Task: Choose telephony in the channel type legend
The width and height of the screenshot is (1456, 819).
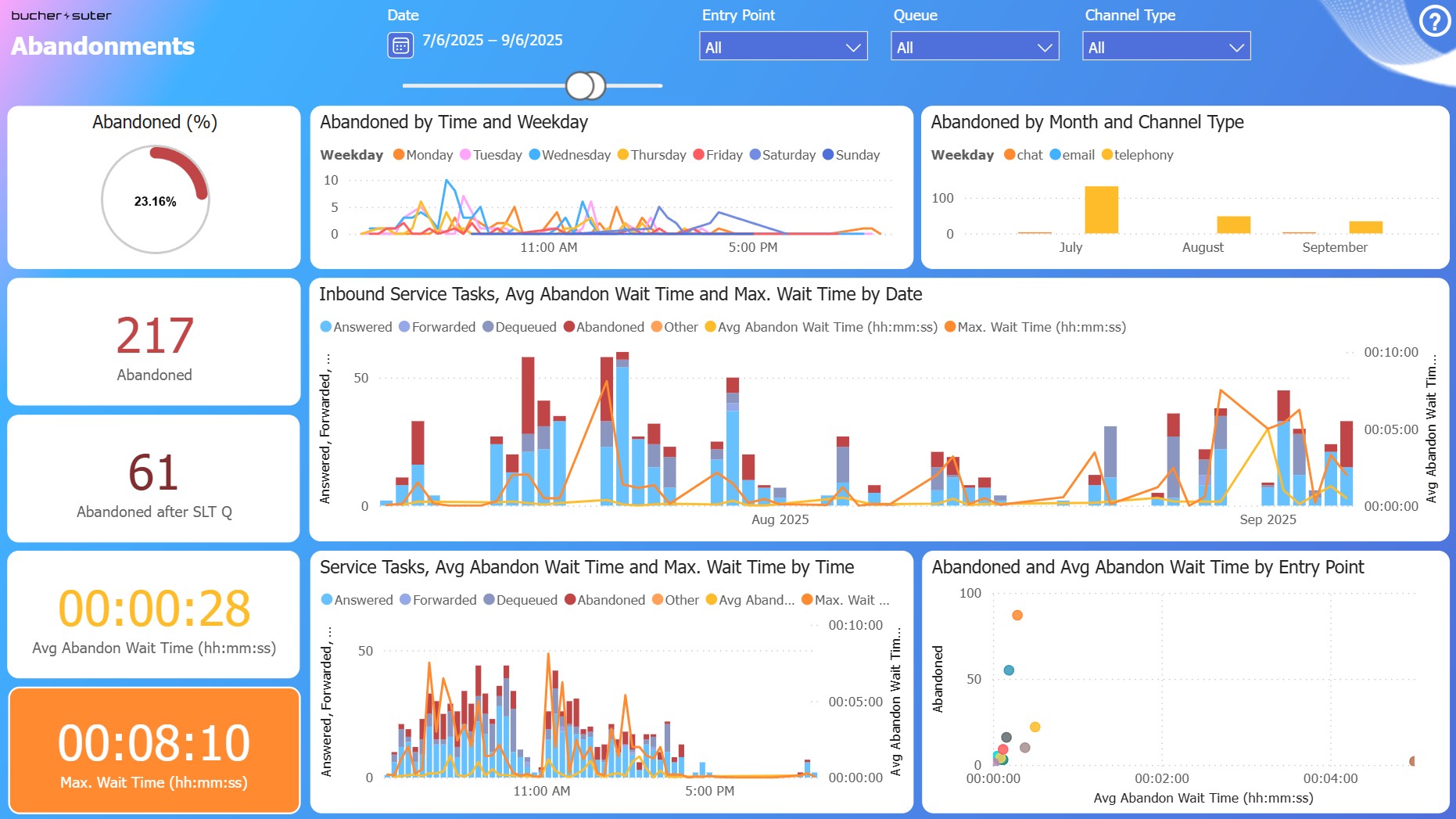Action: point(1138,155)
